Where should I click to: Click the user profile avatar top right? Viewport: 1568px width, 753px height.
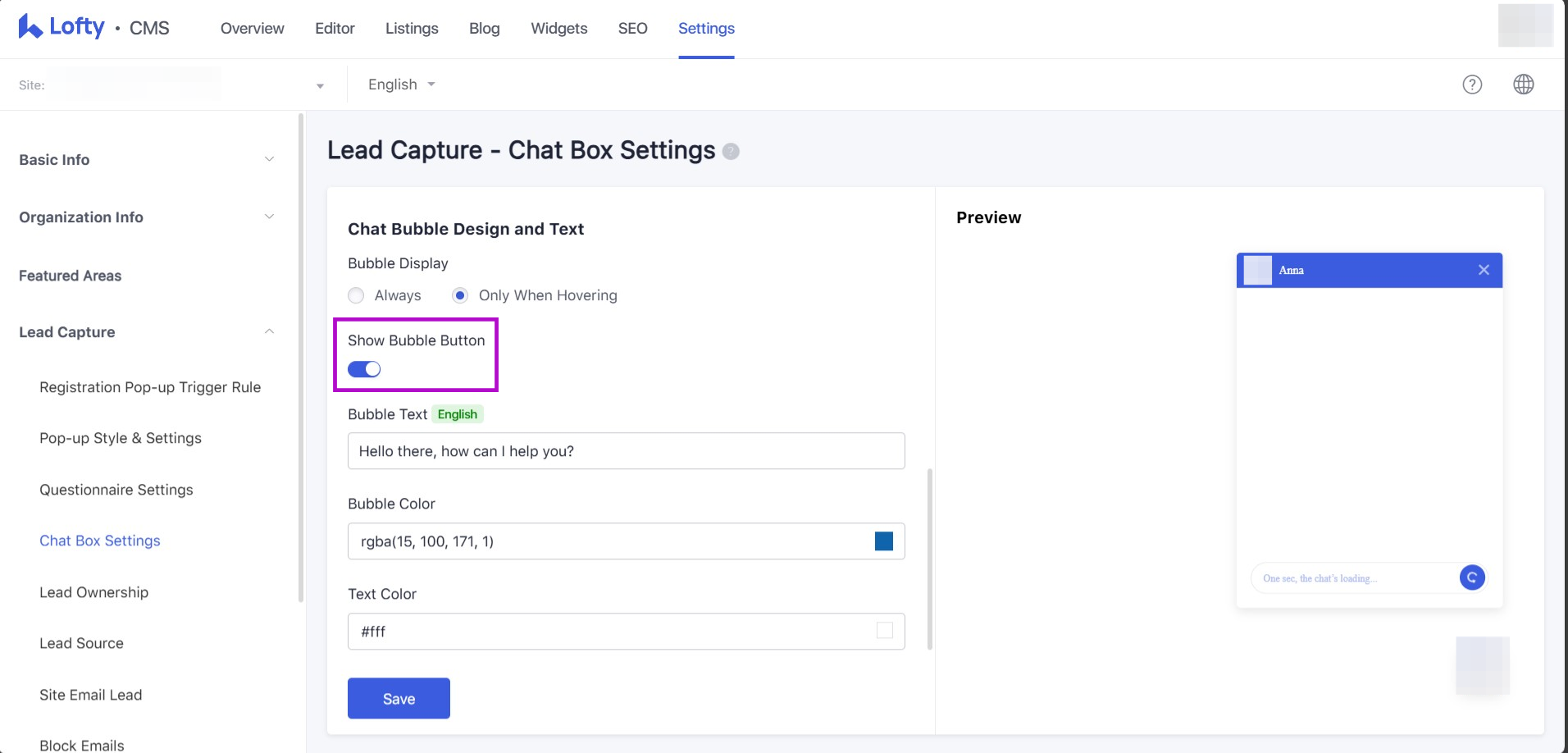[1525, 25]
